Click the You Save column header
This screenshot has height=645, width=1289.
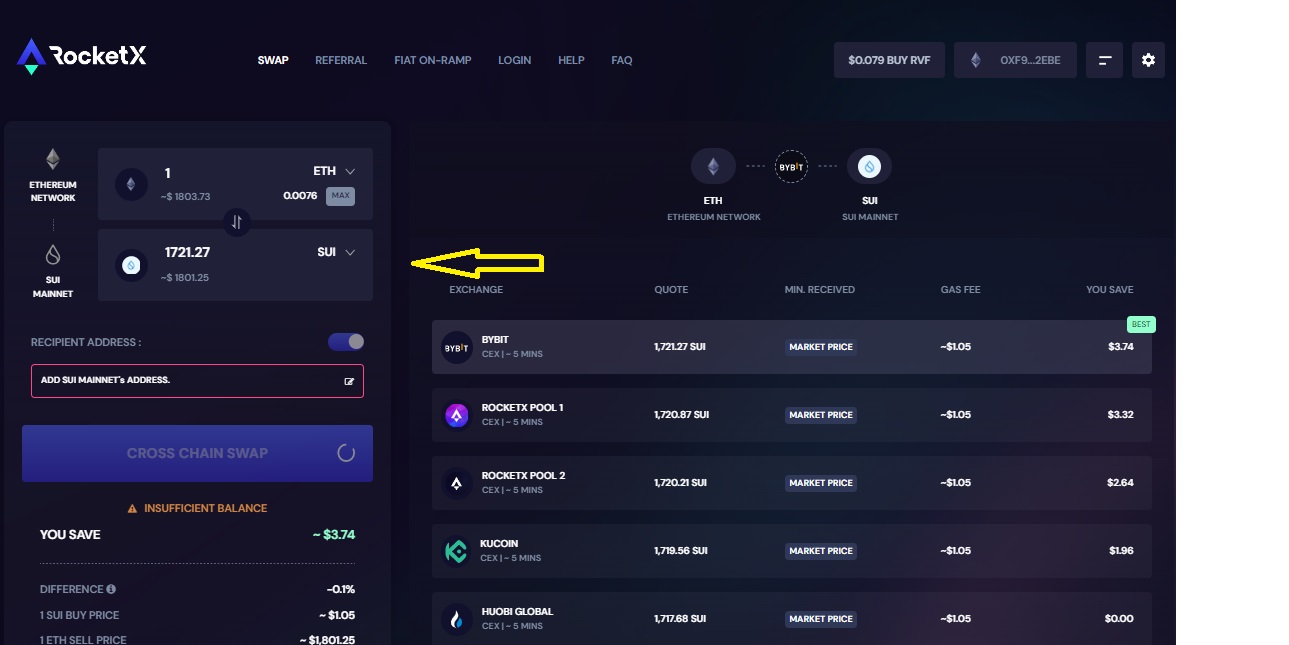1110,290
